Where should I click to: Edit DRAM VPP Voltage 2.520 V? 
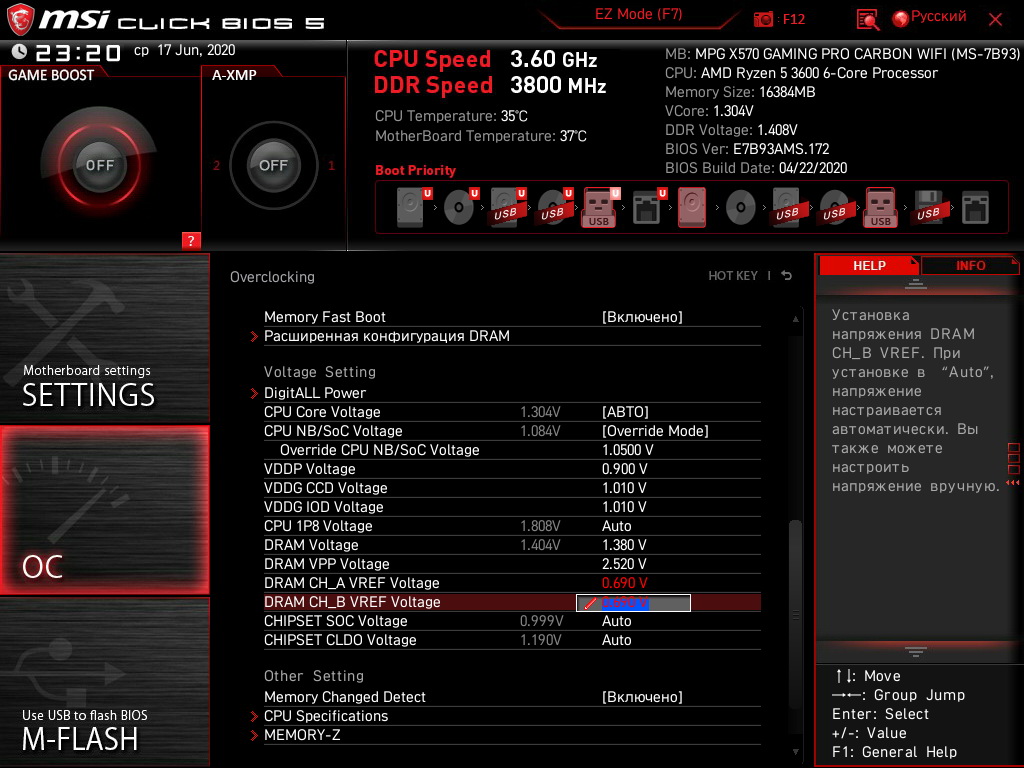[624, 564]
